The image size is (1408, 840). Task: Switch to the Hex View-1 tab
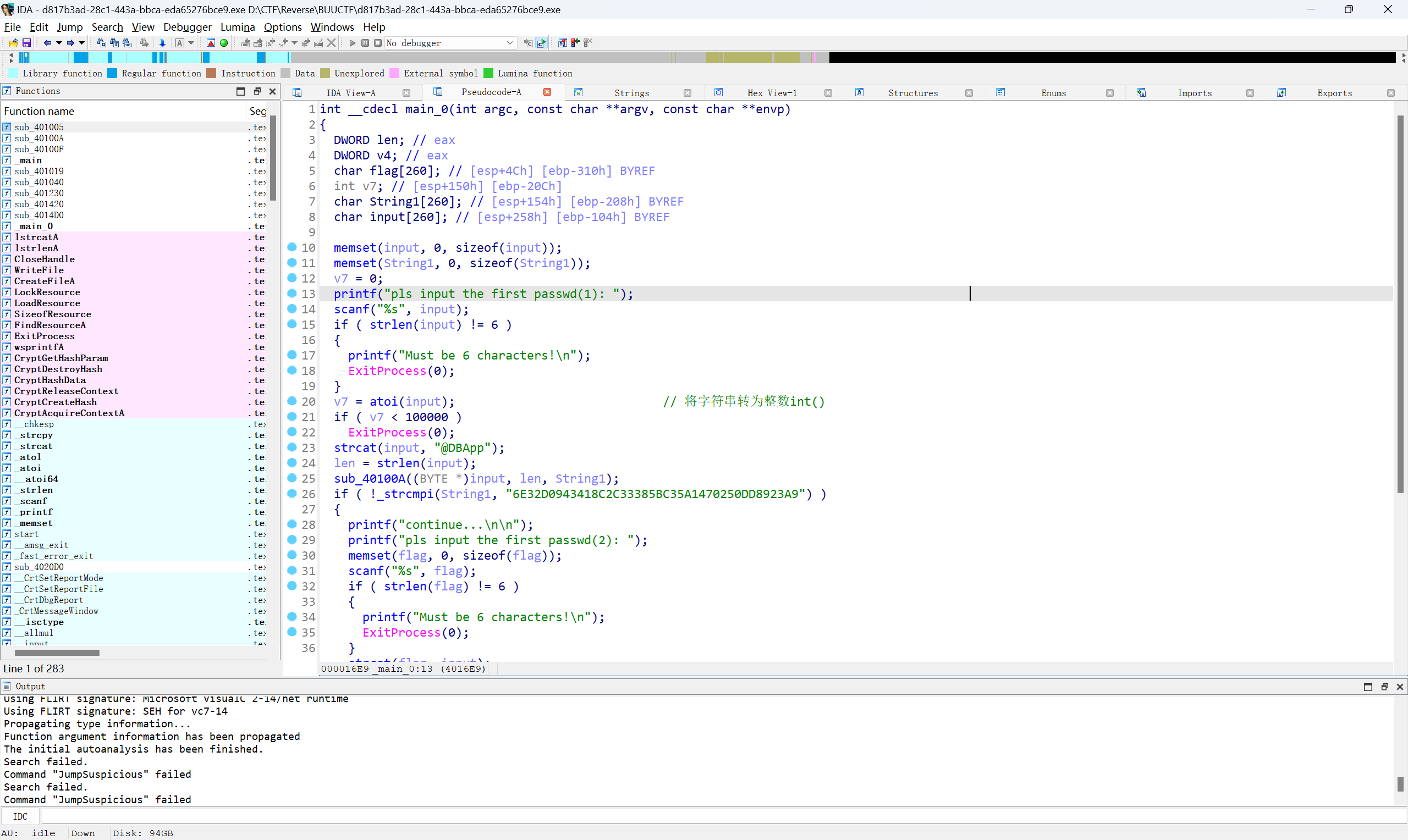tap(772, 93)
